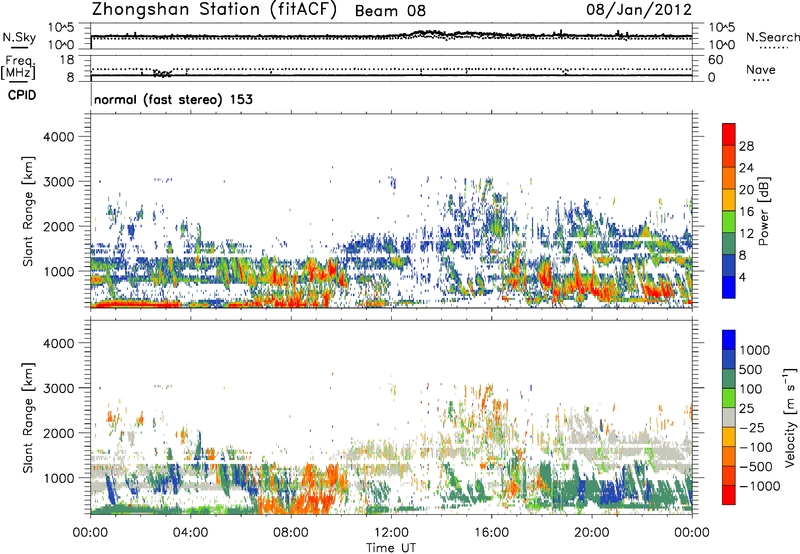Click the '-1000' label on velocity colorbar
800x554 pixels.
coord(760,486)
